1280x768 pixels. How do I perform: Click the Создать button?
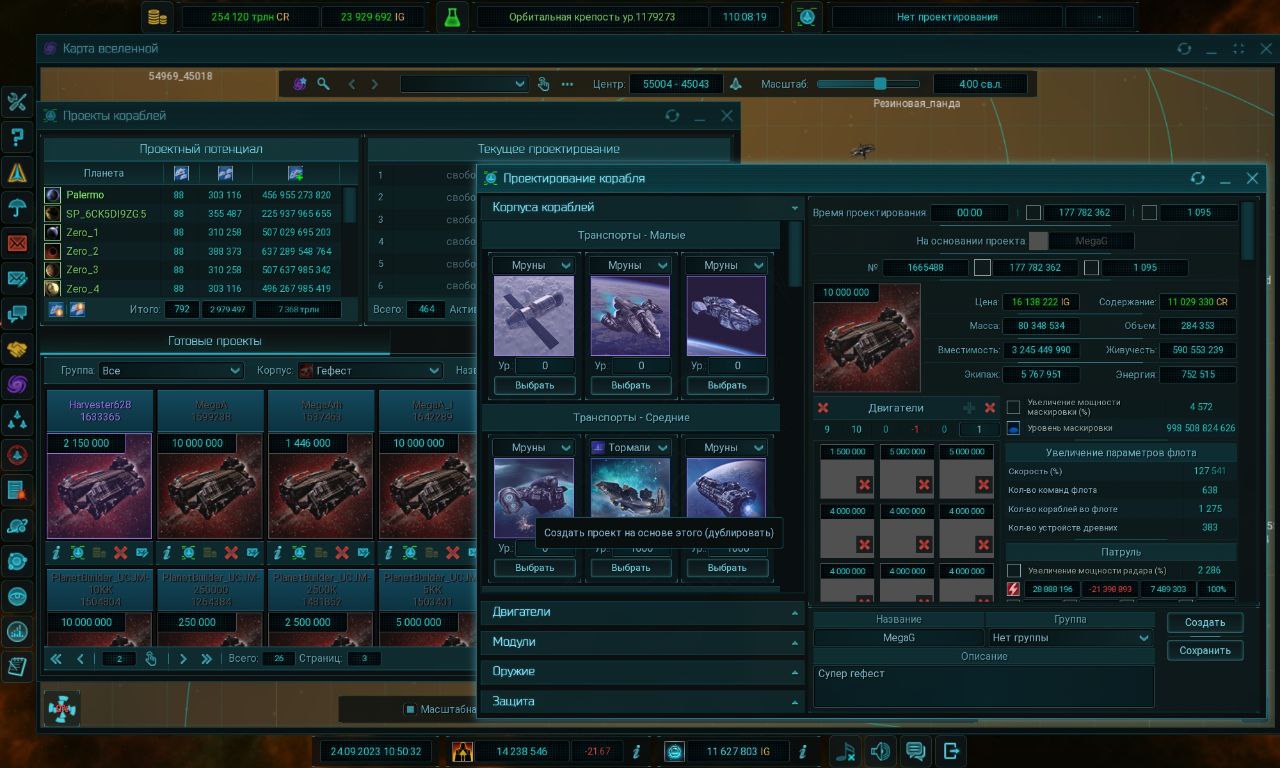point(1205,622)
